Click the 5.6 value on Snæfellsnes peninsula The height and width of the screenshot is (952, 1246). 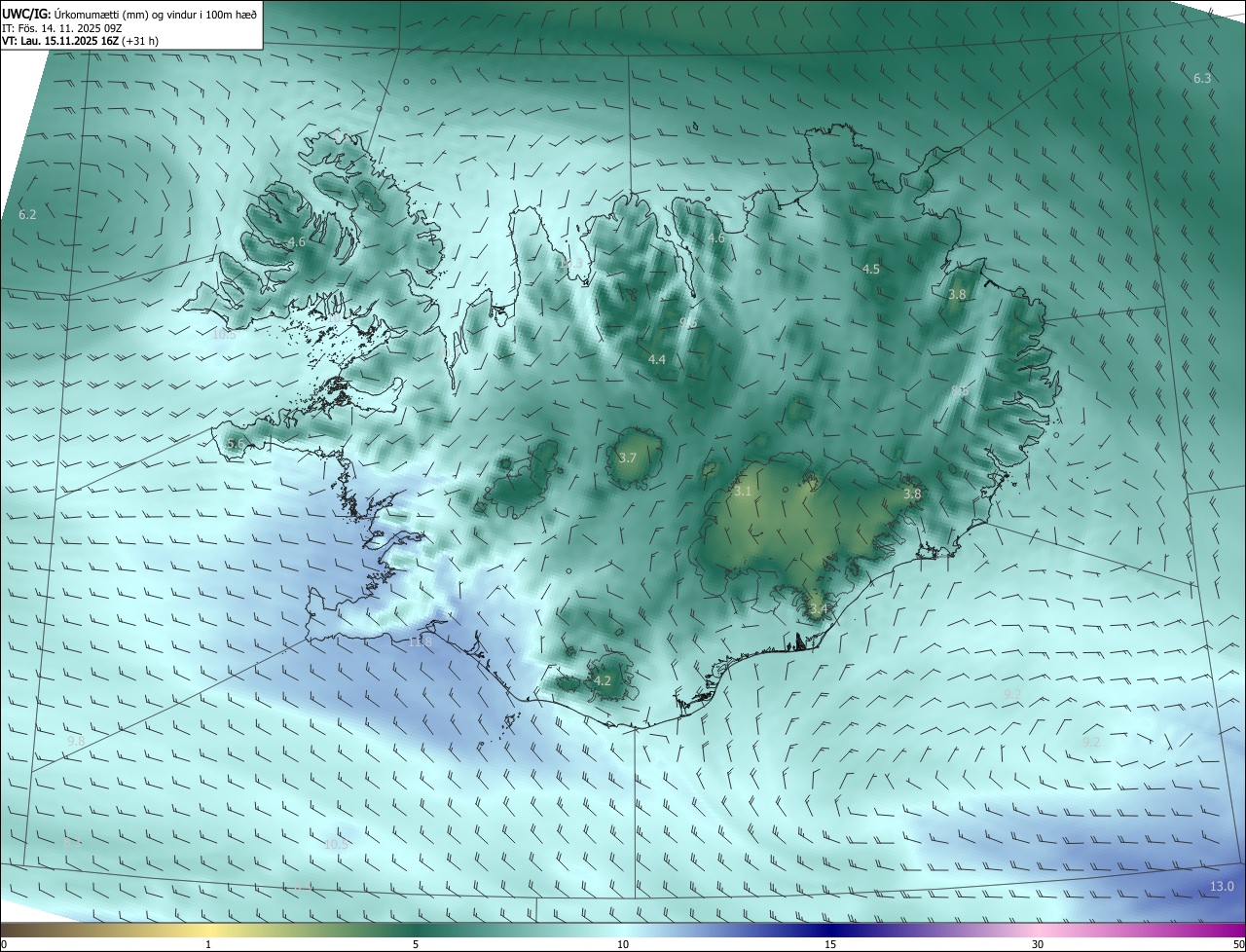[x=236, y=444]
